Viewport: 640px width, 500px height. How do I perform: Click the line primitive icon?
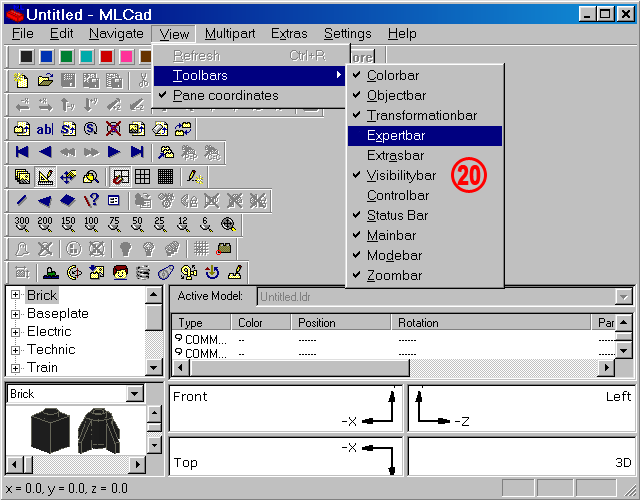tap(22, 200)
